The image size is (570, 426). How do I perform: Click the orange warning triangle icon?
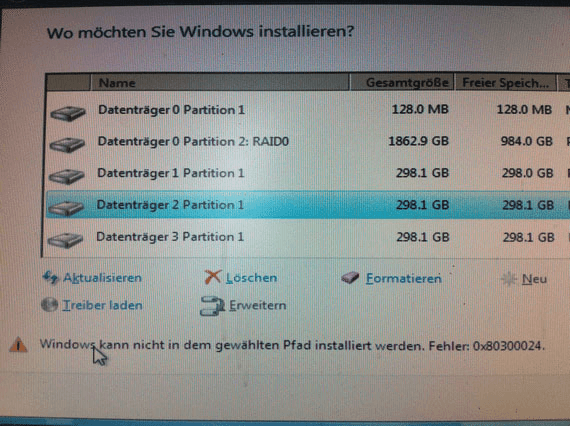click(x=18, y=344)
